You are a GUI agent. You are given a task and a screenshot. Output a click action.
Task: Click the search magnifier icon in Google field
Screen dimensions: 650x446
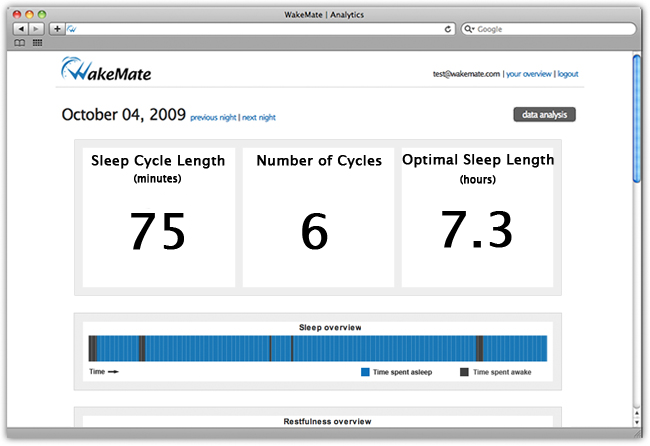[470, 30]
